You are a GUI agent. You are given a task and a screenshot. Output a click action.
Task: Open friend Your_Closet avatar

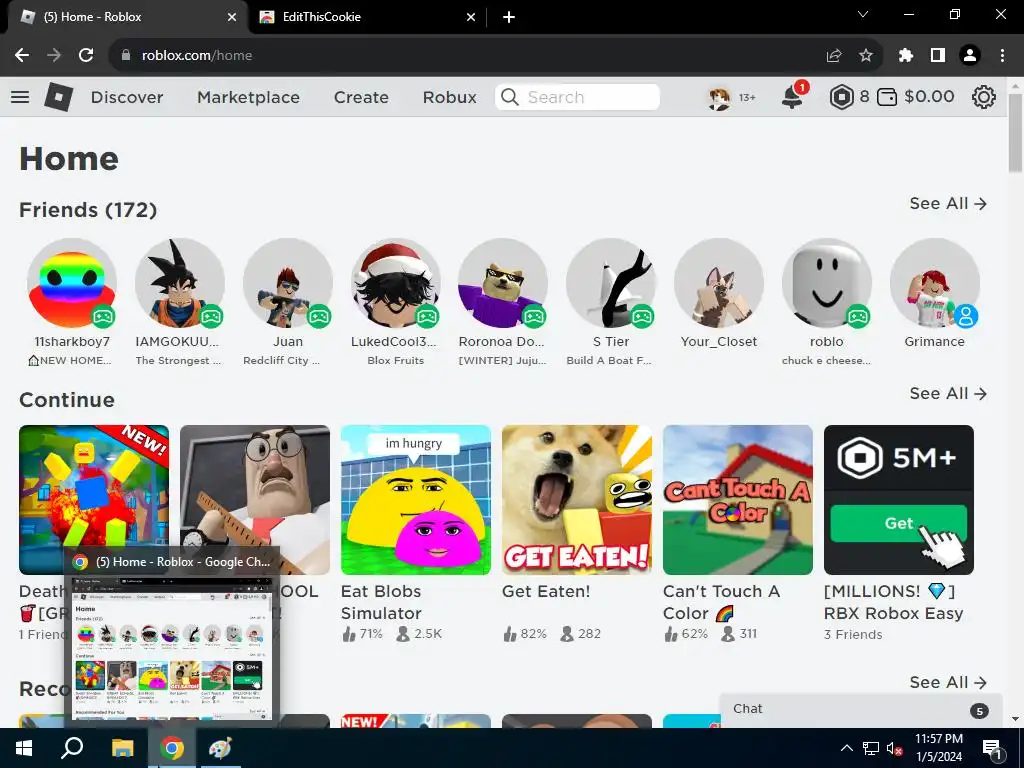[719, 283]
